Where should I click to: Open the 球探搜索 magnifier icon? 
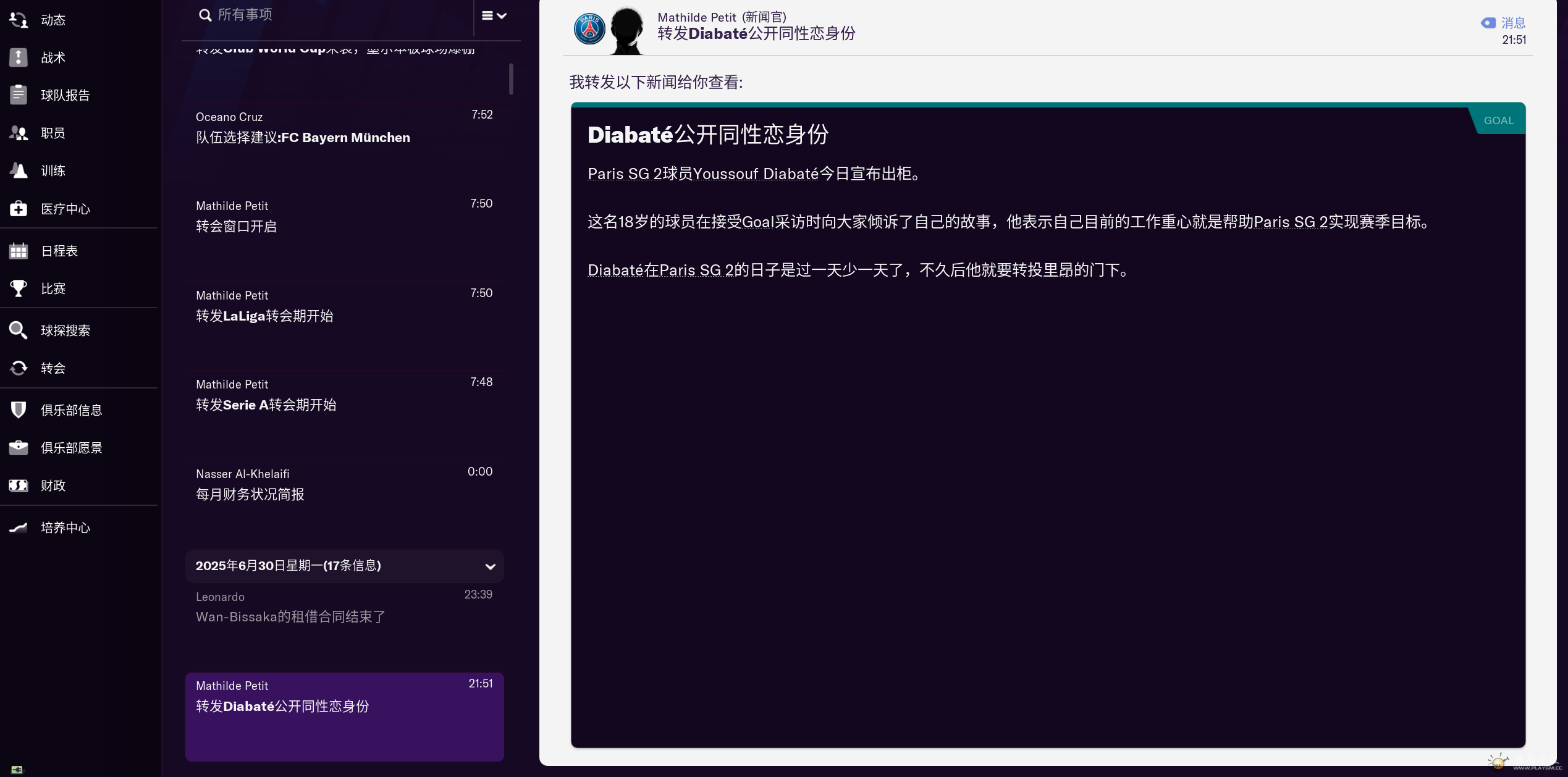pyautogui.click(x=19, y=330)
